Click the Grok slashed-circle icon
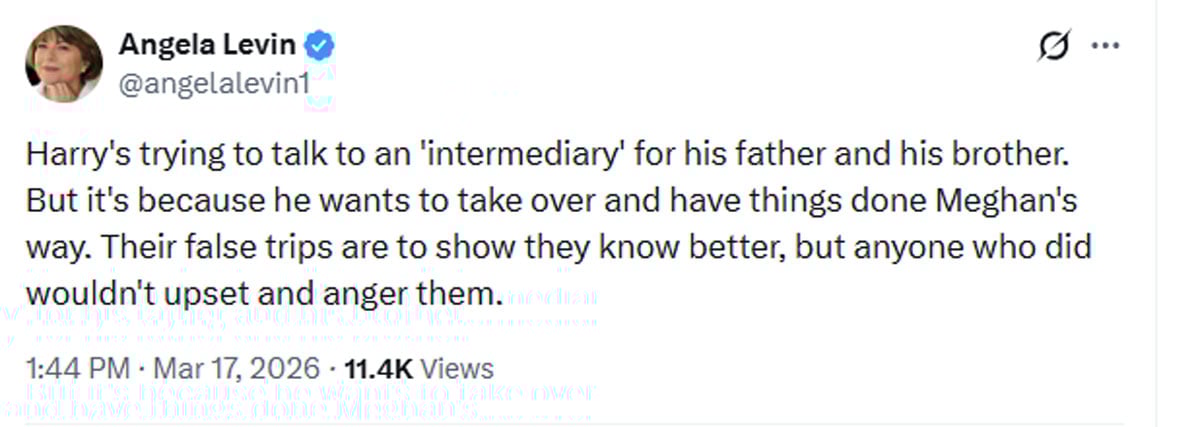The width and height of the screenshot is (1200, 427). click(x=1052, y=47)
